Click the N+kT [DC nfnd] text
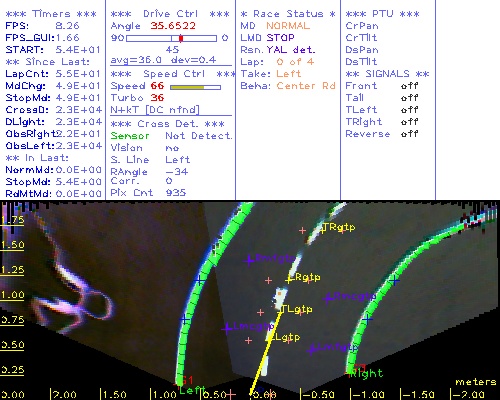Viewport: 500px width, 400px height. pos(155,110)
